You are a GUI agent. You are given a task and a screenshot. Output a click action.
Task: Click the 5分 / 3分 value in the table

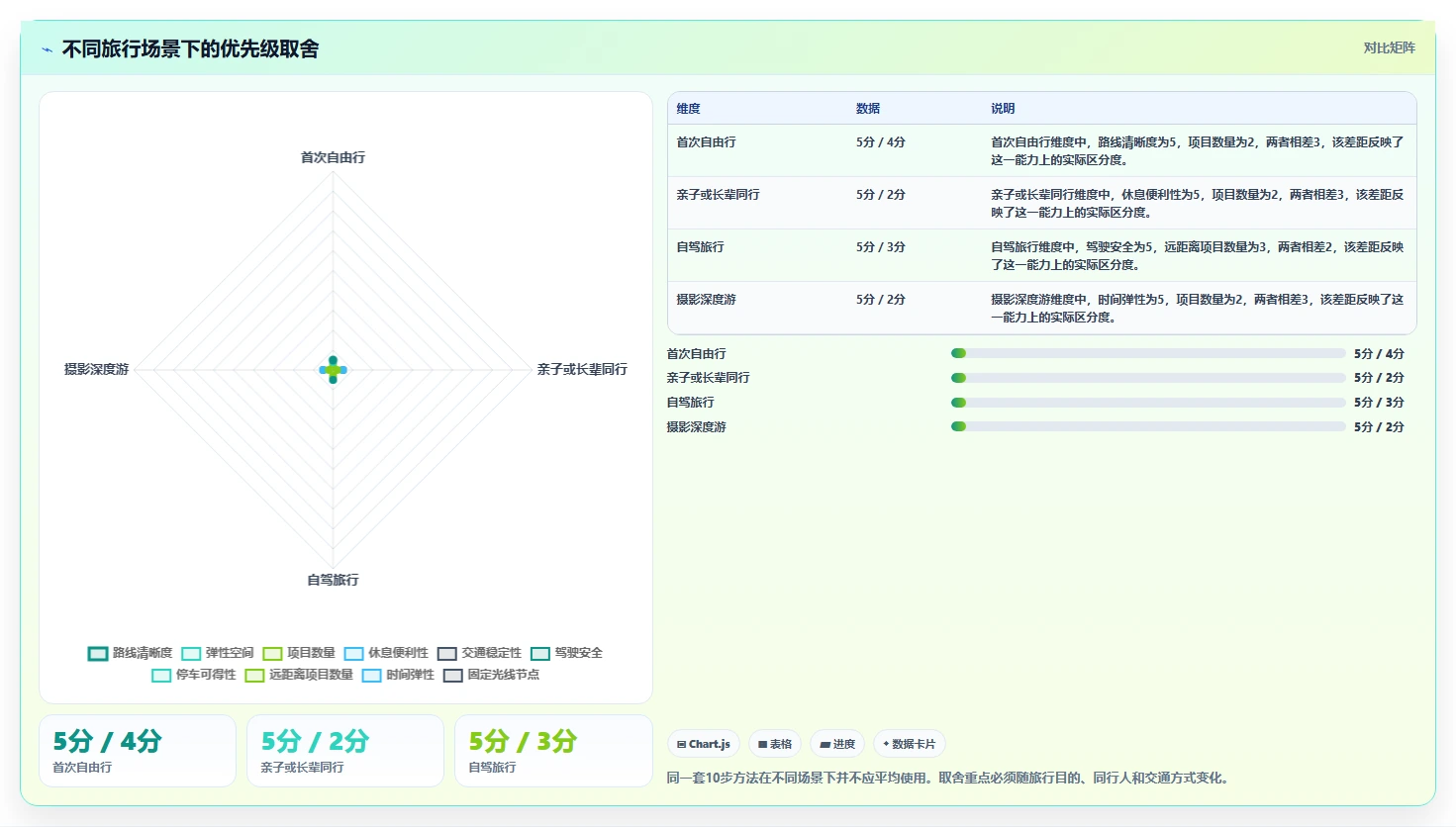click(x=881, y=247)
